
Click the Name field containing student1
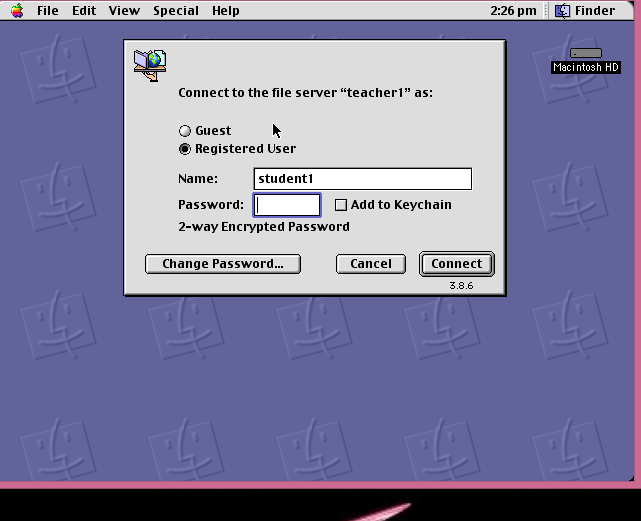click(x=363, y=179)
